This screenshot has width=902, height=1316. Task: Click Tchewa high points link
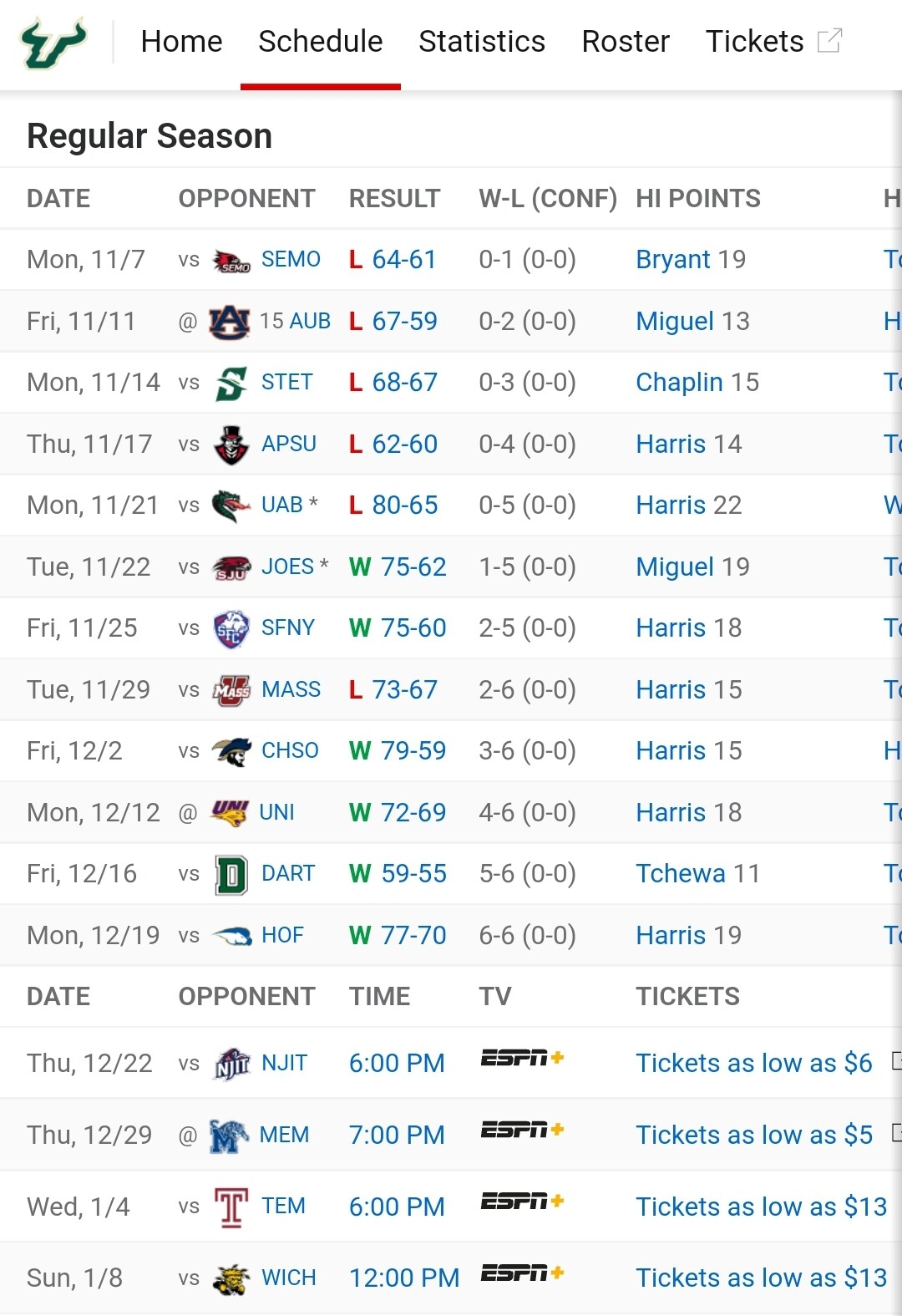pyautogui.click(x=681, y=874)
